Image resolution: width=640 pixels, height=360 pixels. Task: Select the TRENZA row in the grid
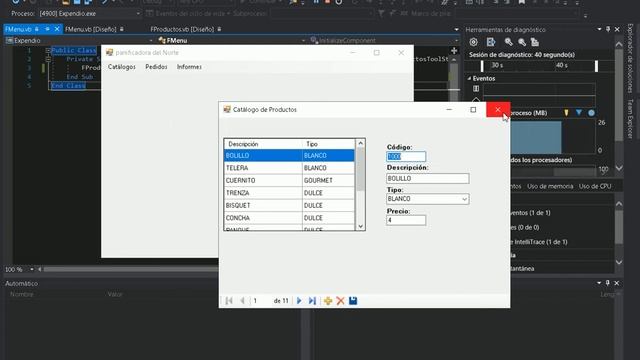coord(289,193)
